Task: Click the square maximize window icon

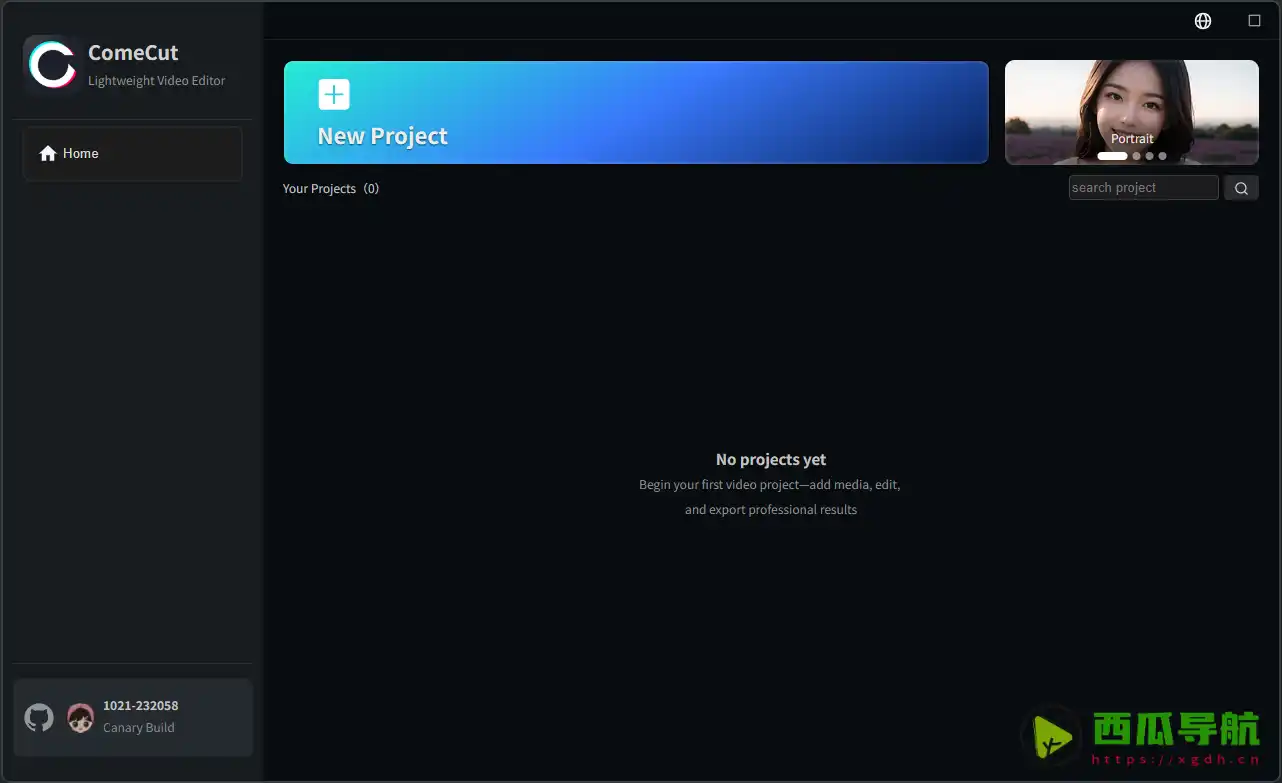Action: coord(1254,21)
